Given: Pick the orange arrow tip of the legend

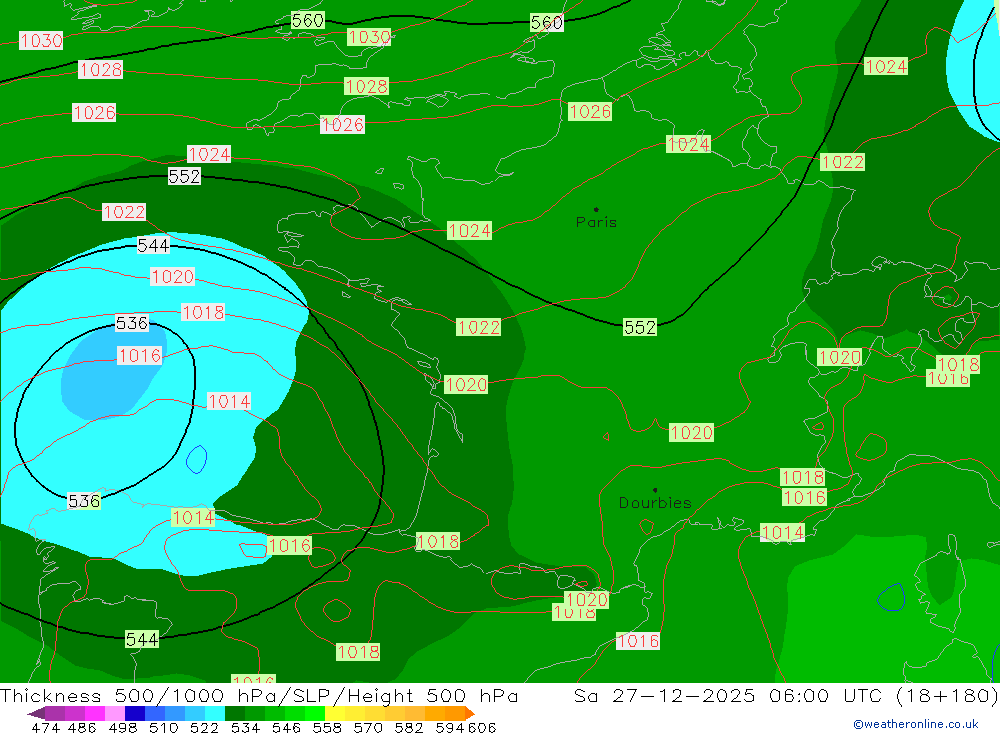Looking at the screenshot, I should pyautogui.click(x=470, y=713).
